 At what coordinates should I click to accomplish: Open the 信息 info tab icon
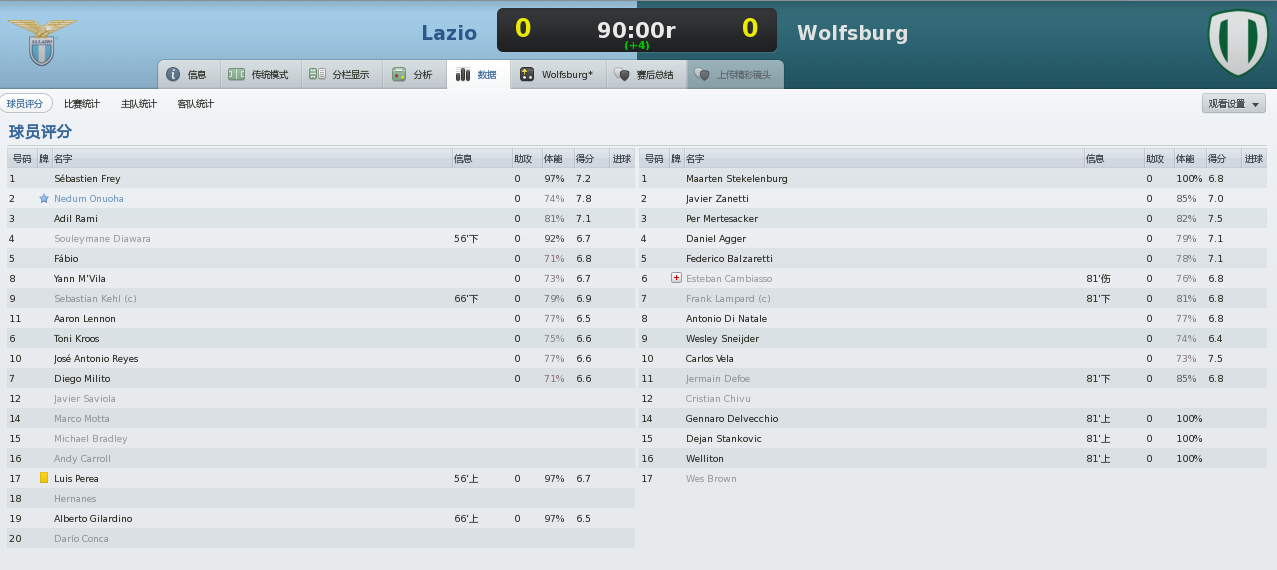point(173,75)
